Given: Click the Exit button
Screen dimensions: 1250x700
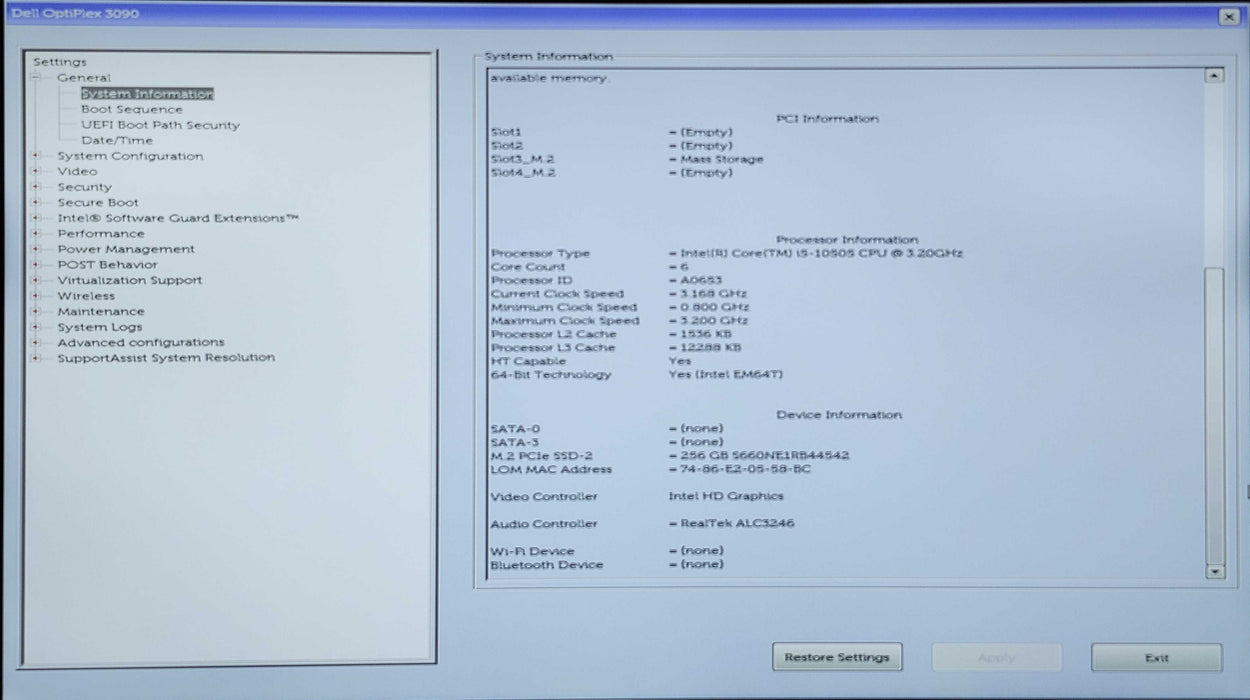Looking at the screenshot, I should click(1156, 658).
